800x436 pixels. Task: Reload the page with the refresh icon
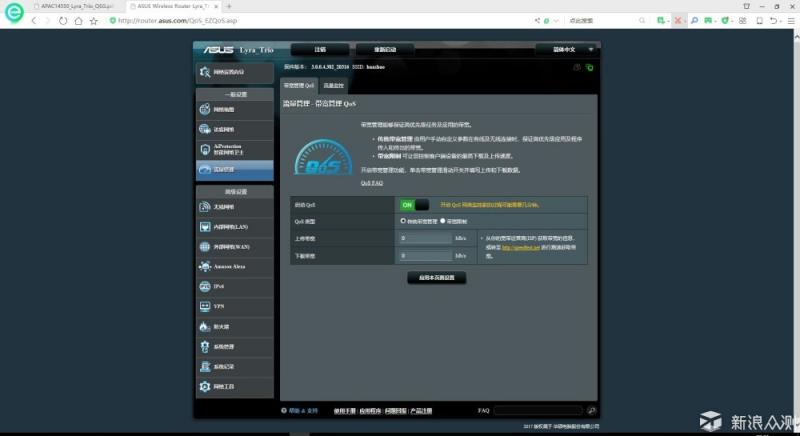[x=63, y=20]
